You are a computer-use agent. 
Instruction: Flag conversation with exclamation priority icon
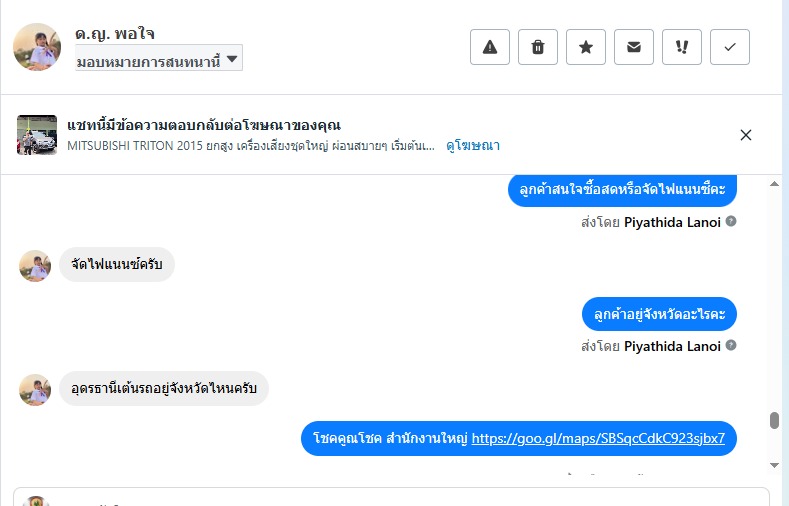(682, 47)
